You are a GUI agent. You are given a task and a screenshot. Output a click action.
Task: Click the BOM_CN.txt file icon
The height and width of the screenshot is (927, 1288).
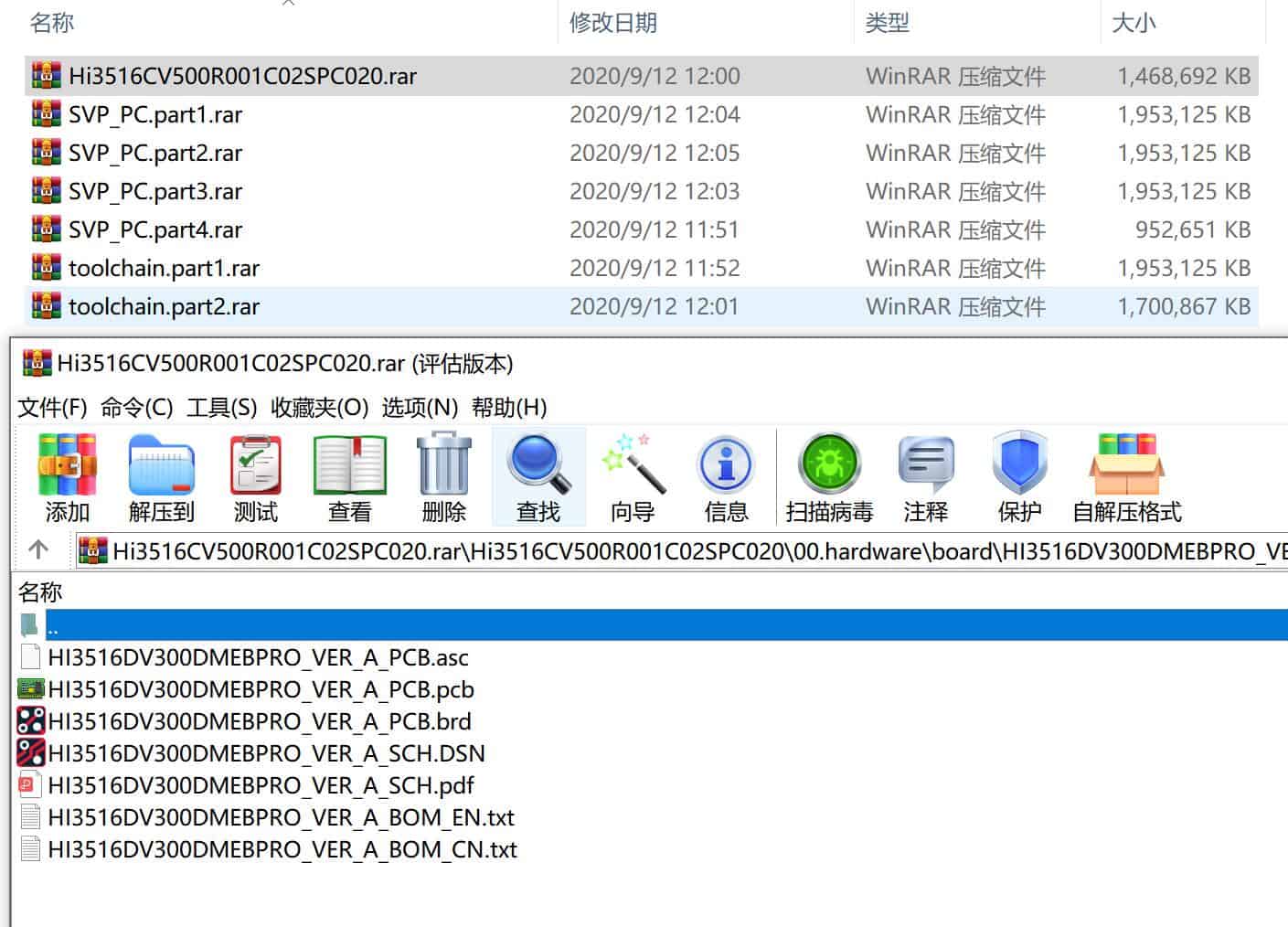30,849
